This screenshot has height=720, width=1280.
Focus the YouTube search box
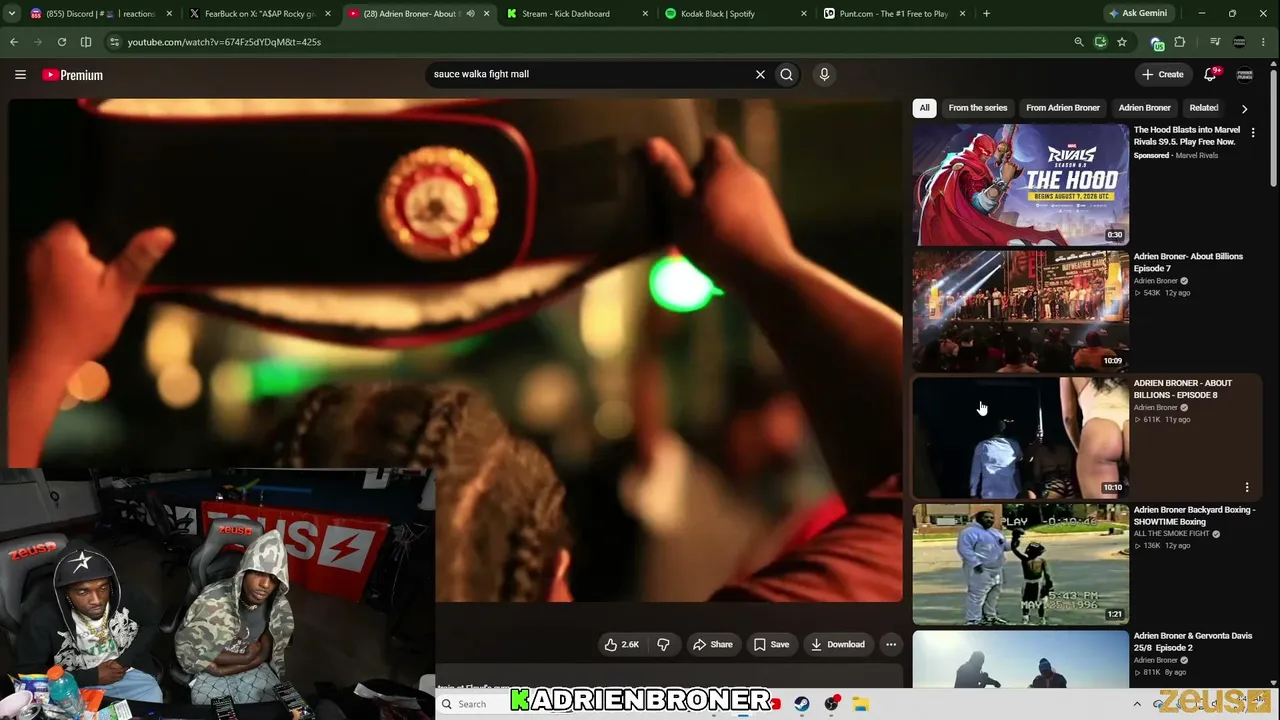click(590, 74)
